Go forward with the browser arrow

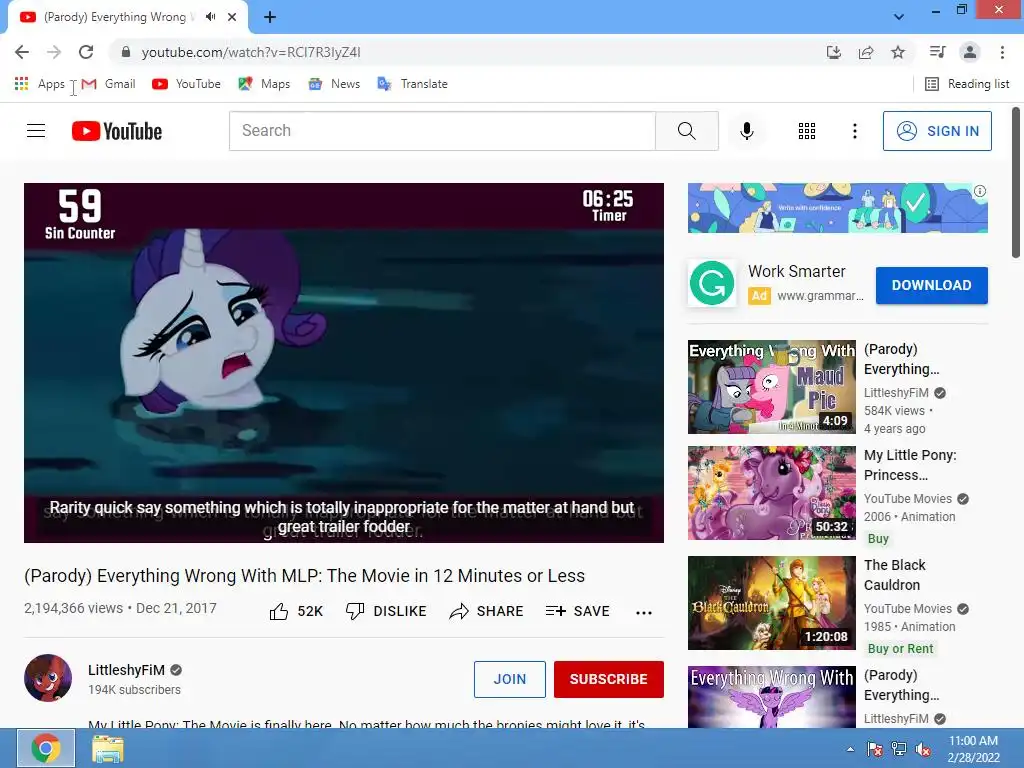(54, 52)
